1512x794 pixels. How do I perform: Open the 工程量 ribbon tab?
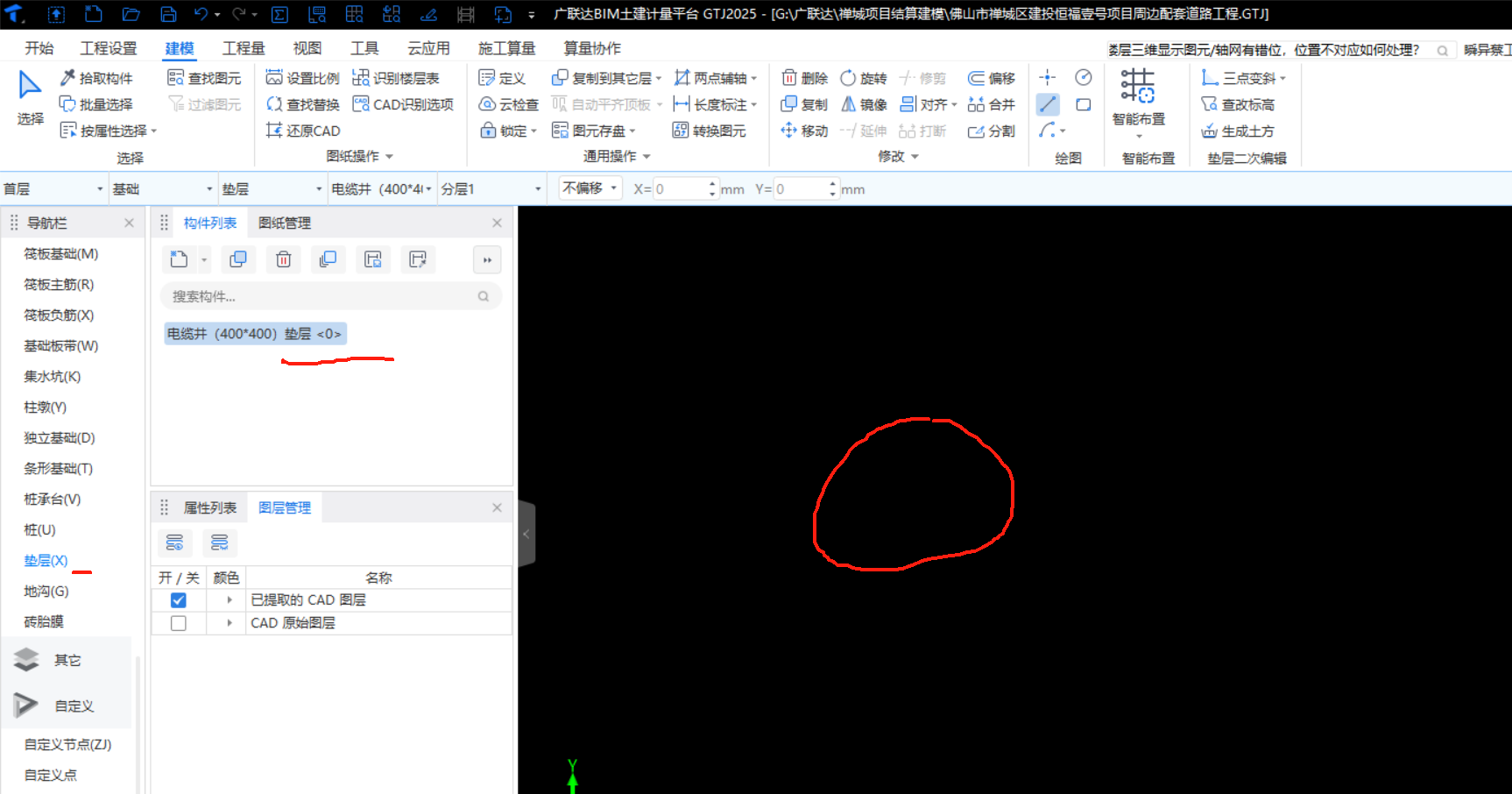click(x=244, y=48)
